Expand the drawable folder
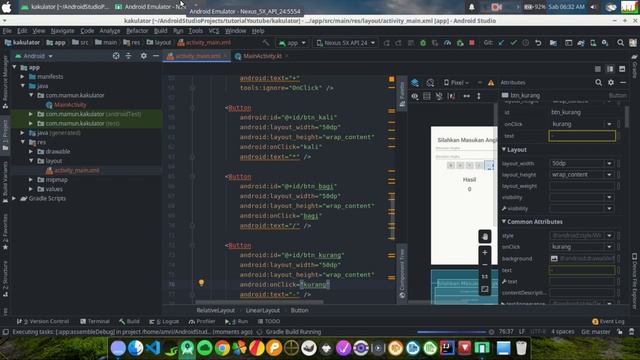The image size is (640, 360). pyautogui.click(x=31, y=151)
